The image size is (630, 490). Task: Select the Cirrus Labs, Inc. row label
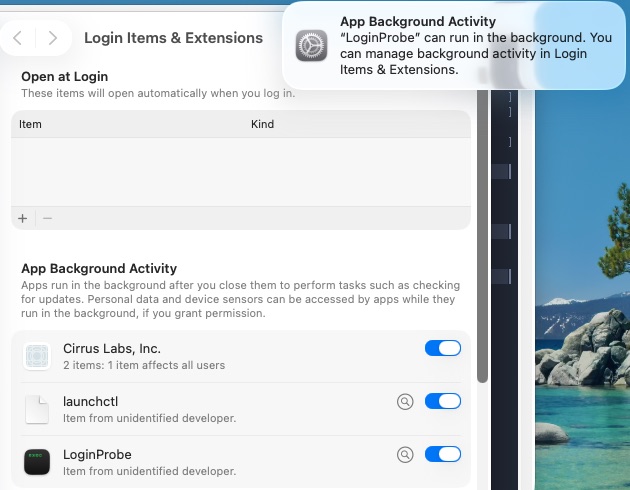coord(112,349)
